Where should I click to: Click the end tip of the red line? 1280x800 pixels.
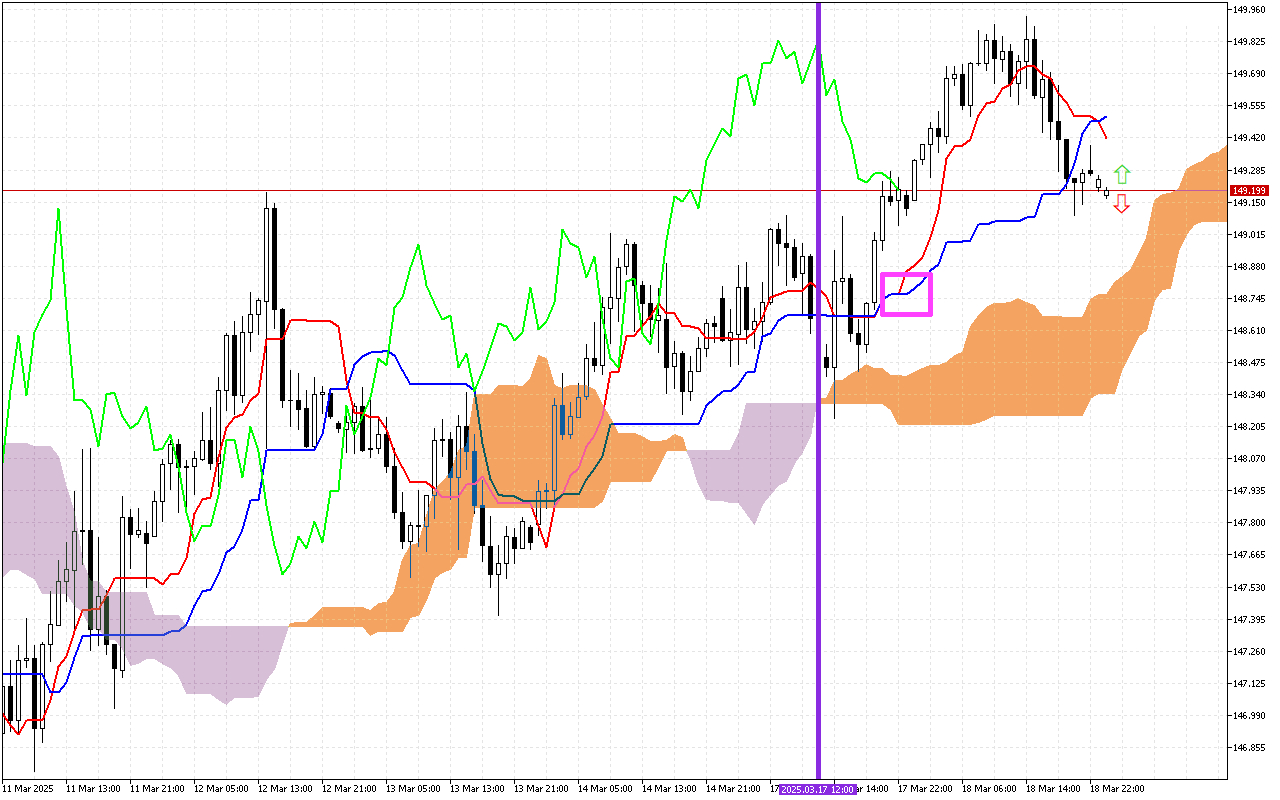pyautogui.click(x=1106, y=138)
